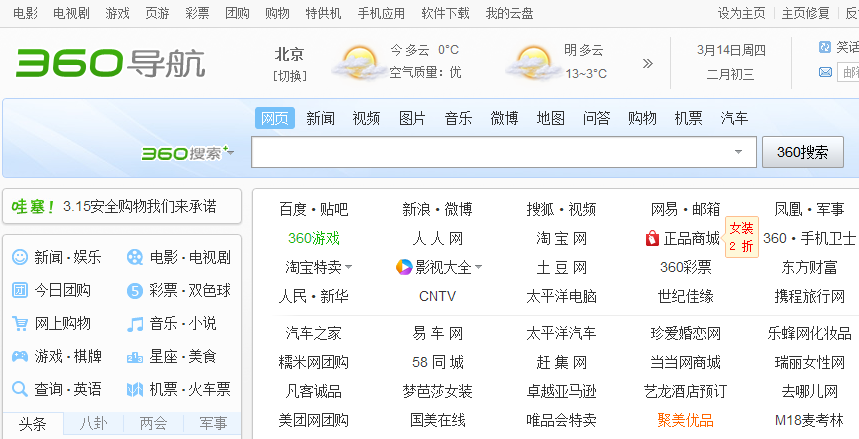The image size is (859, 439).
Task: Expand the 淘宝特卖 dropdown arrow
Action: tap(348, 268)
